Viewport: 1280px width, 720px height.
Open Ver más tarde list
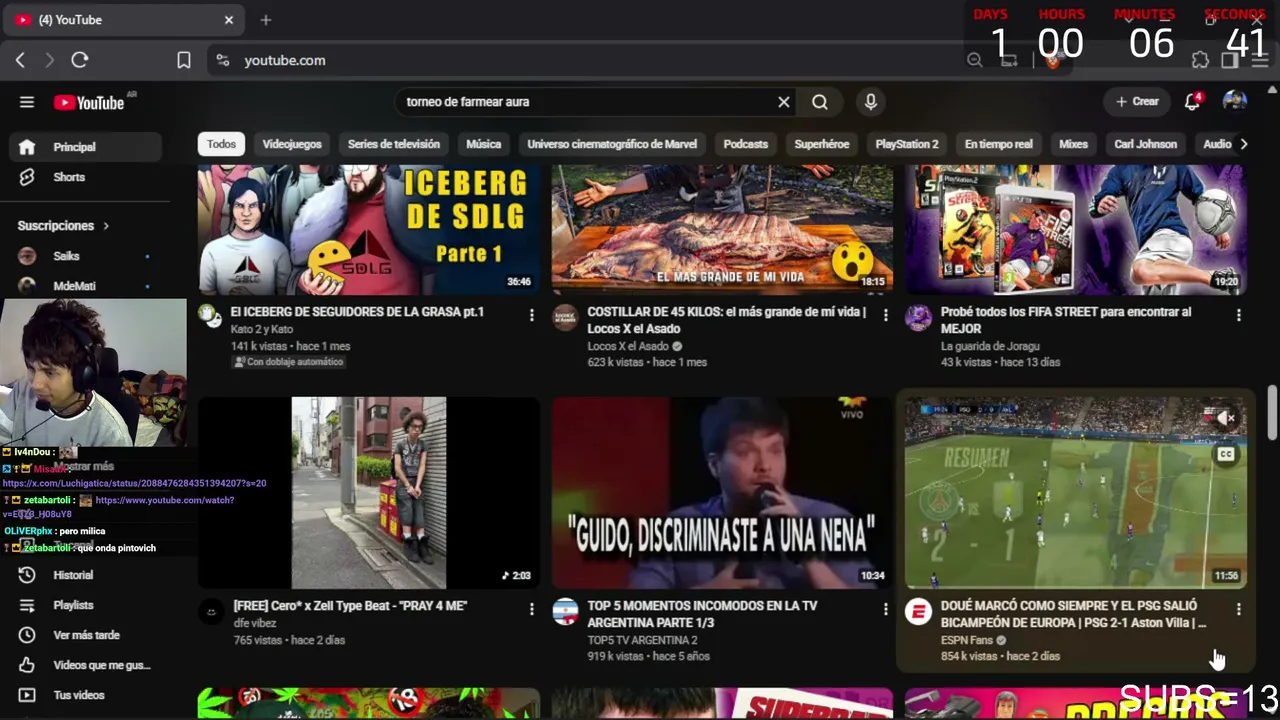(85, 635)
